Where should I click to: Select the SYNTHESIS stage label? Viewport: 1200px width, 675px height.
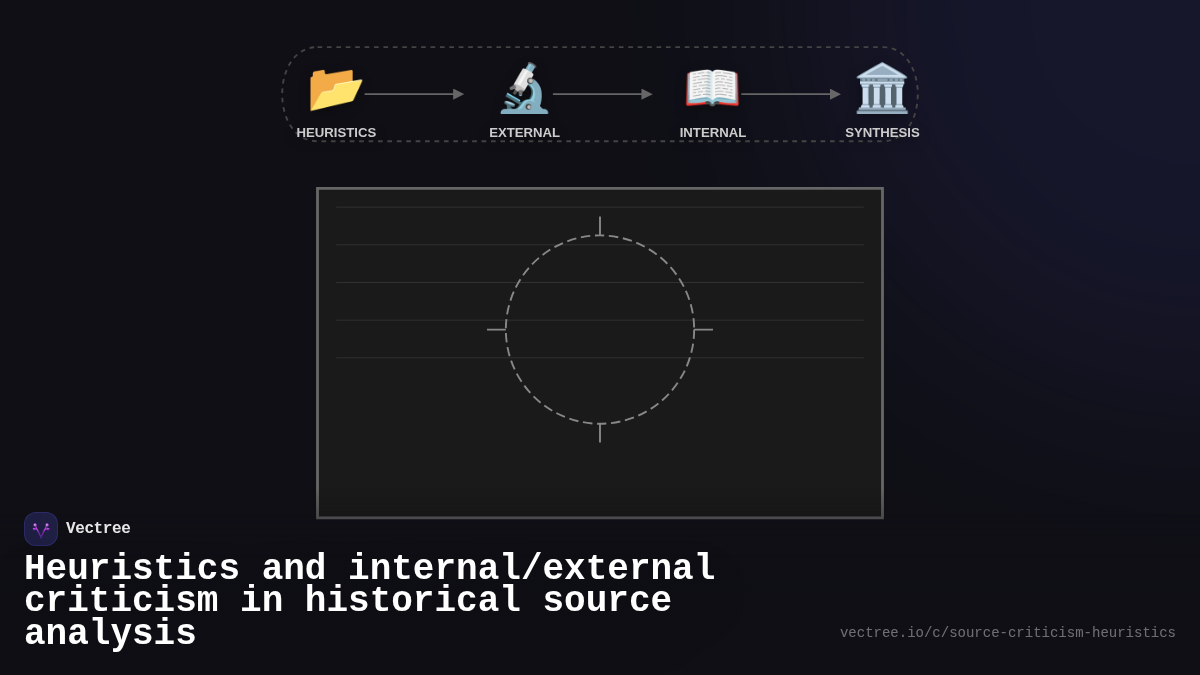pos(882,132)
